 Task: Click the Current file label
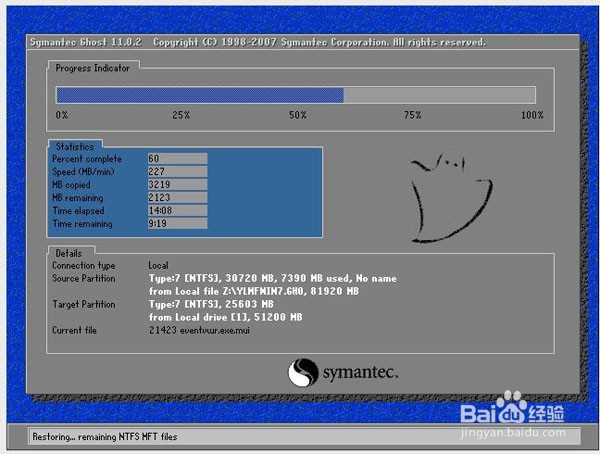(x=74, y=330)
